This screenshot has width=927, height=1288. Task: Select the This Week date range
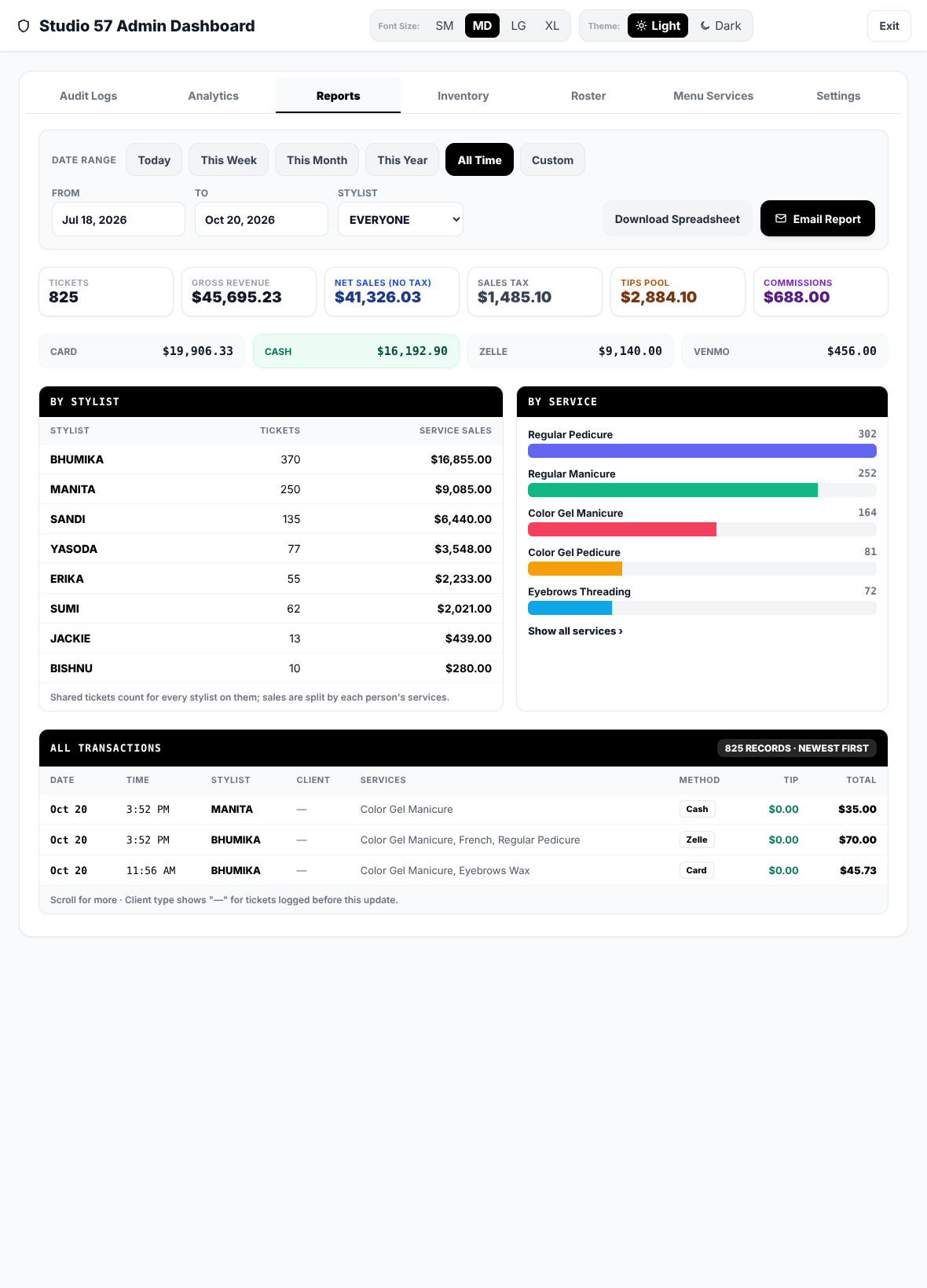click(229, 159)
